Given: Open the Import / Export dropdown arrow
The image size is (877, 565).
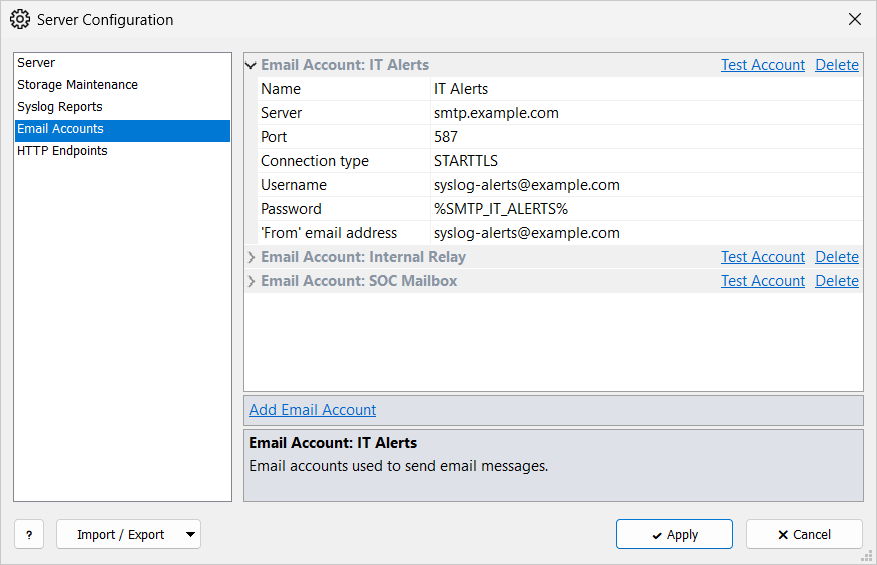Looking at the screenshot, I should tap(190, 534).
